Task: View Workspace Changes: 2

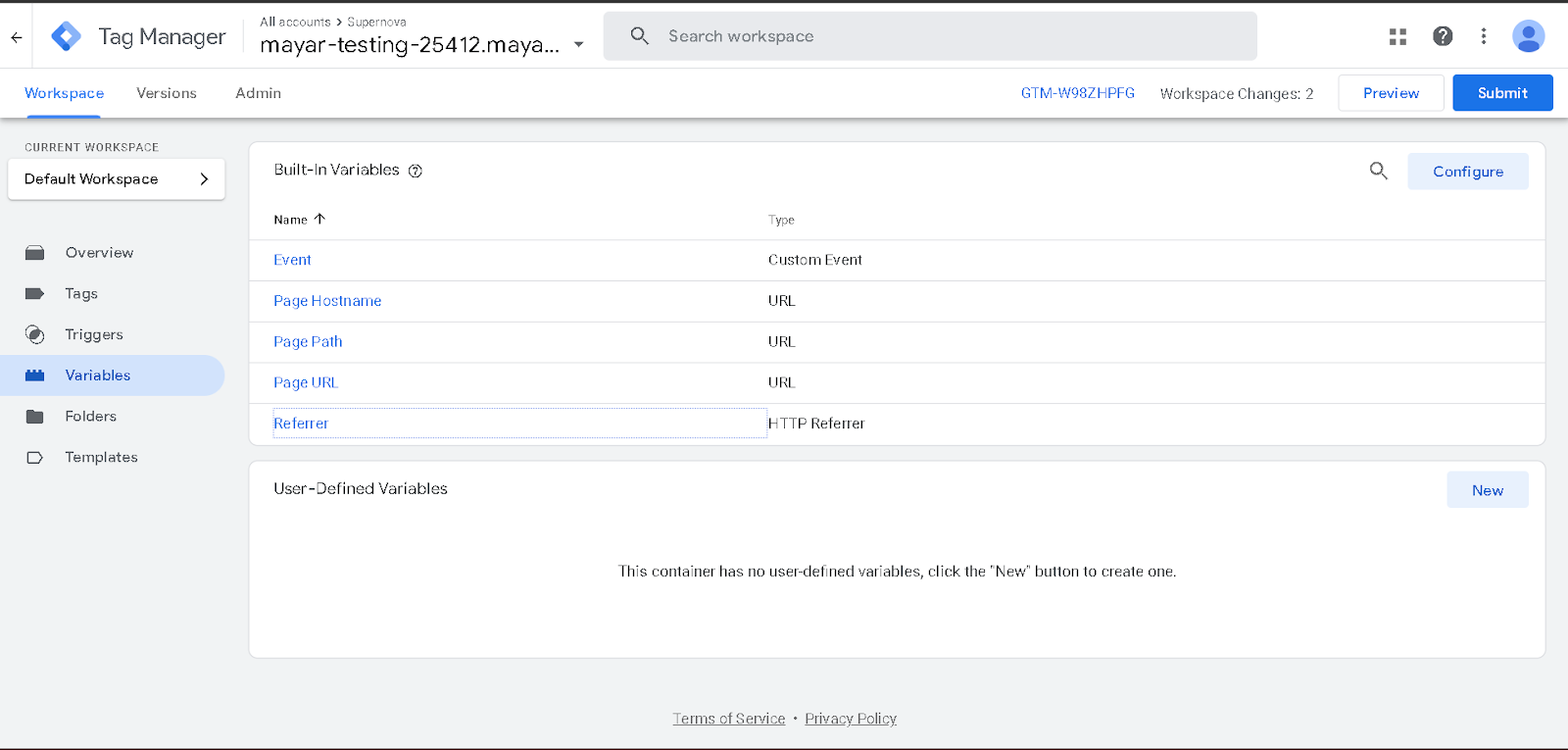Action: tap(1237, 94)
